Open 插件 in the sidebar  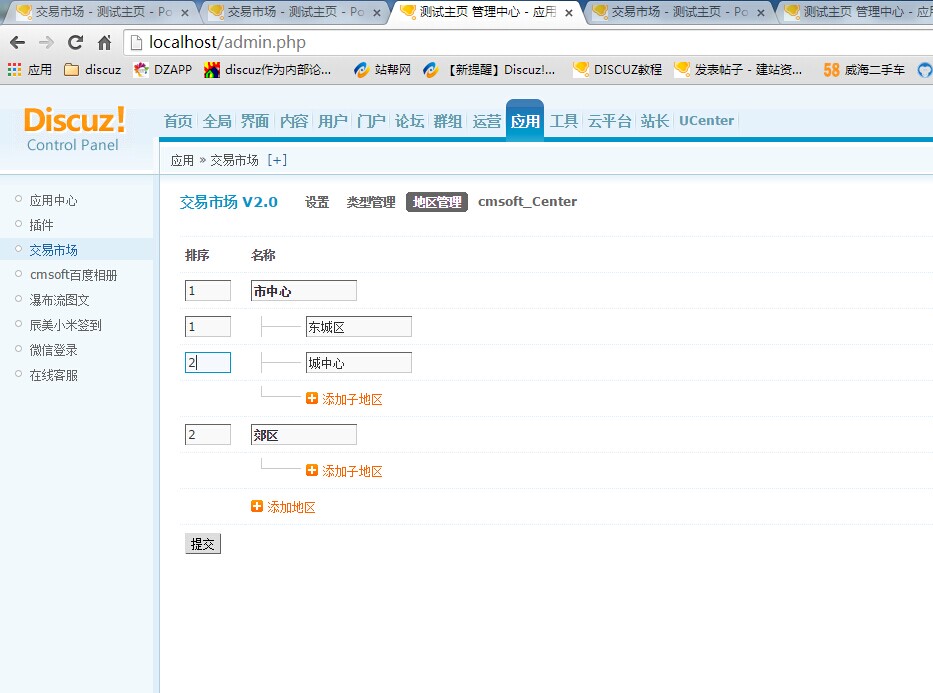tap(42, 225)
